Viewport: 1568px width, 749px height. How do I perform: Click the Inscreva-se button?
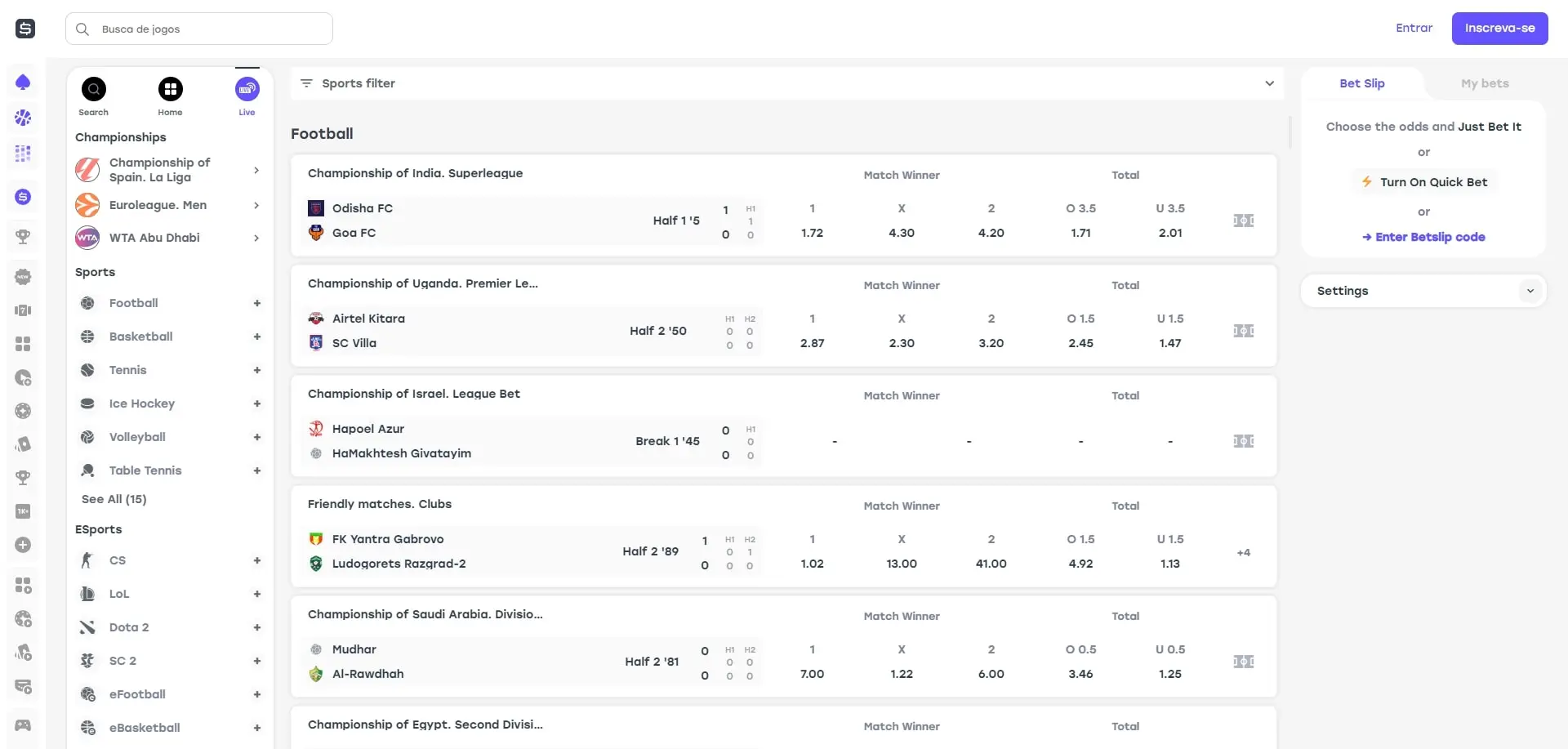(x=1499, y=29)
